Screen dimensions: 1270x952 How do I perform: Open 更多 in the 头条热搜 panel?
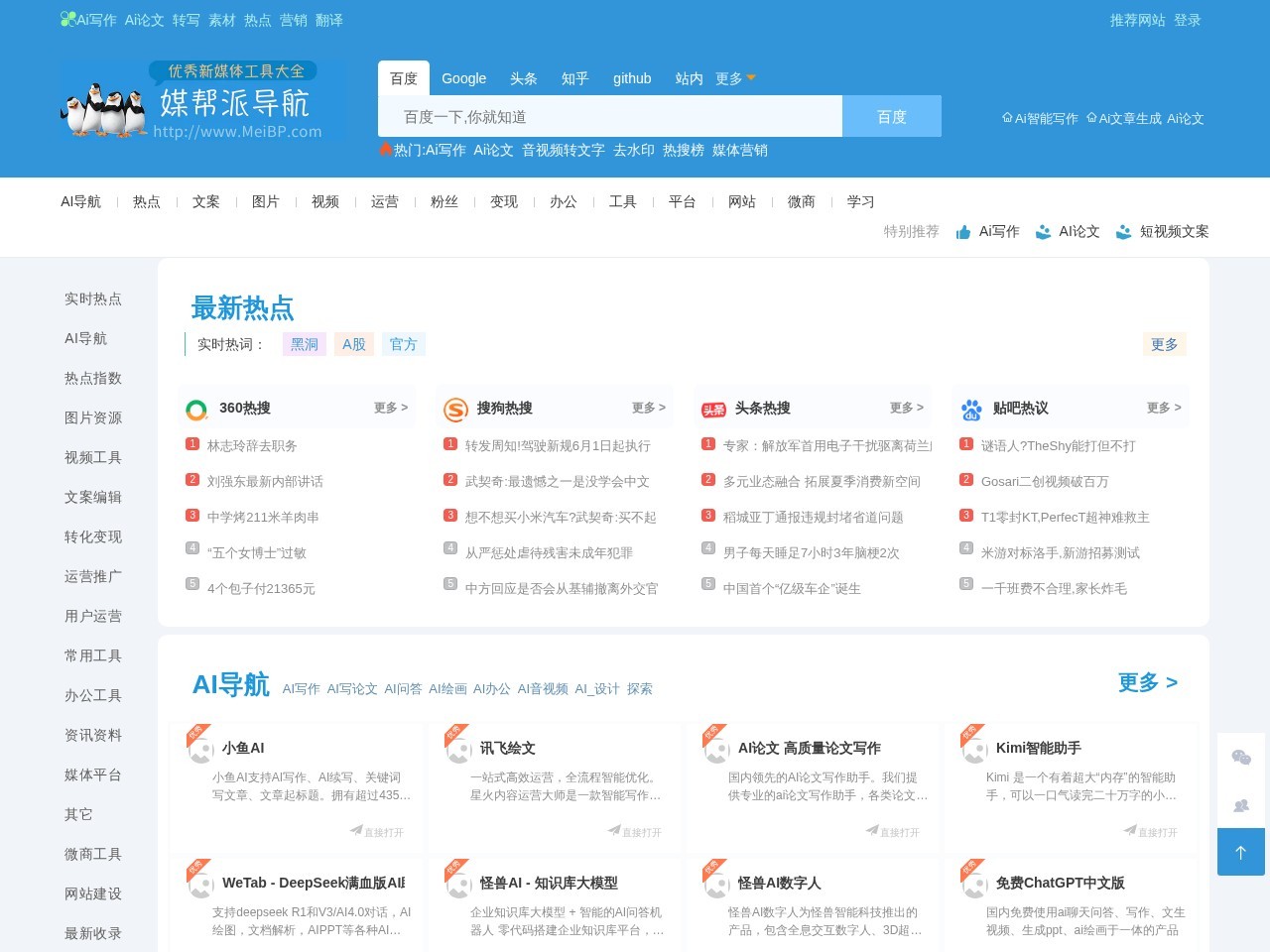pyautogui.click(x=907, y=408)
